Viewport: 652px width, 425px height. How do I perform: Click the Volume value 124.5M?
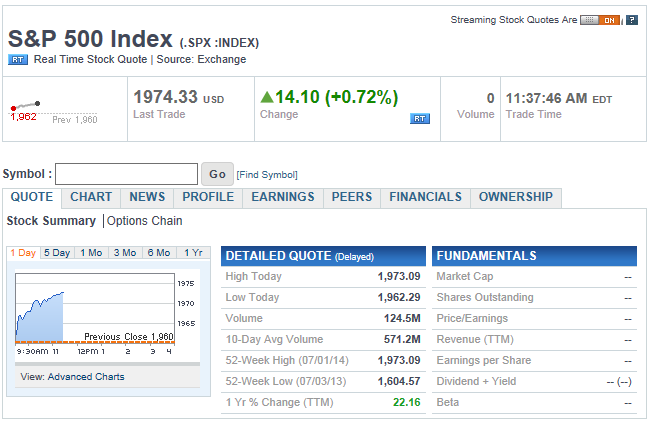click(402, 319)
